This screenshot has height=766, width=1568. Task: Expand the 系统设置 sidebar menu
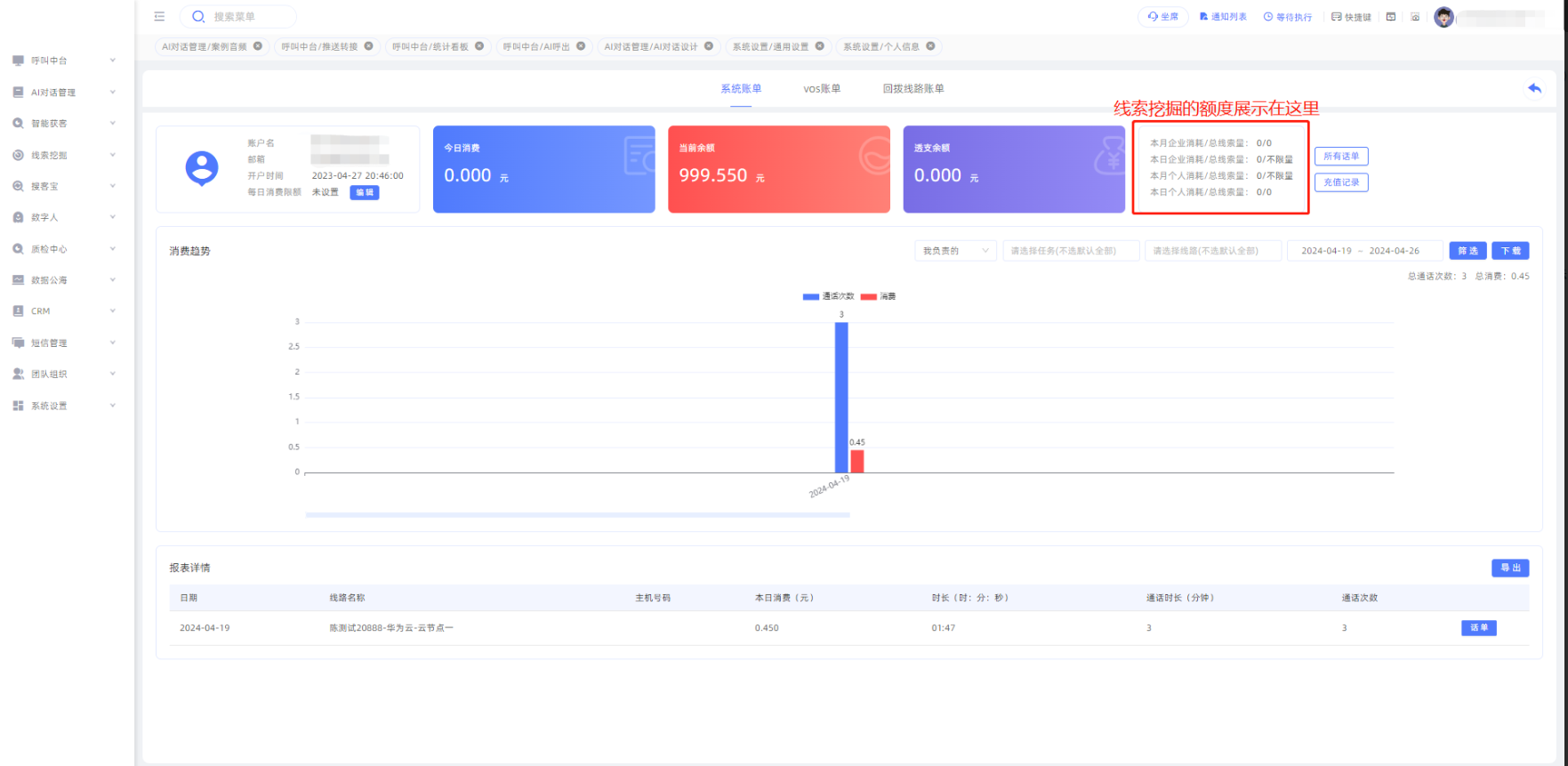click(x=64, y=406)
